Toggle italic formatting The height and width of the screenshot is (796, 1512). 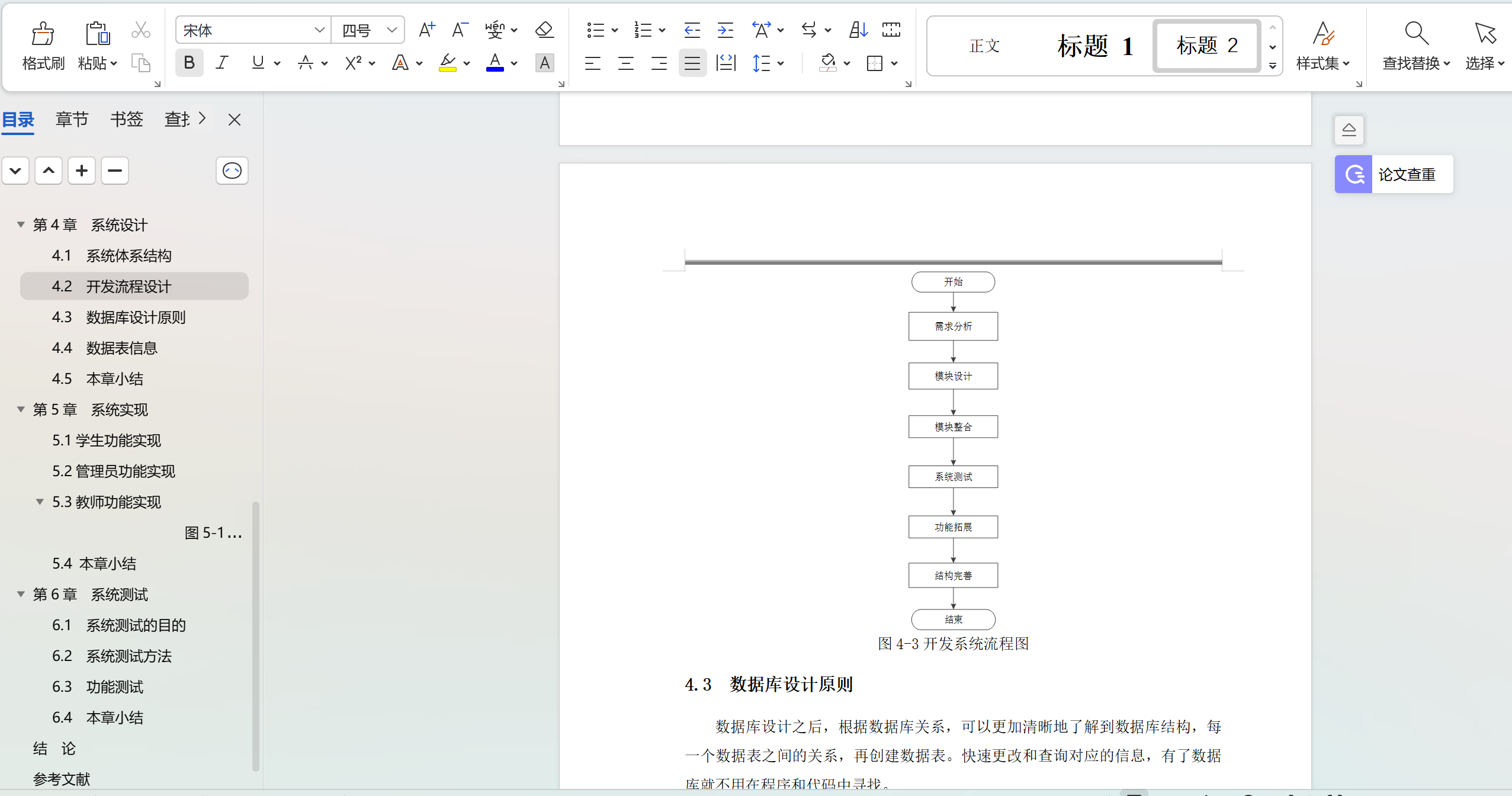tap(221, 62)
